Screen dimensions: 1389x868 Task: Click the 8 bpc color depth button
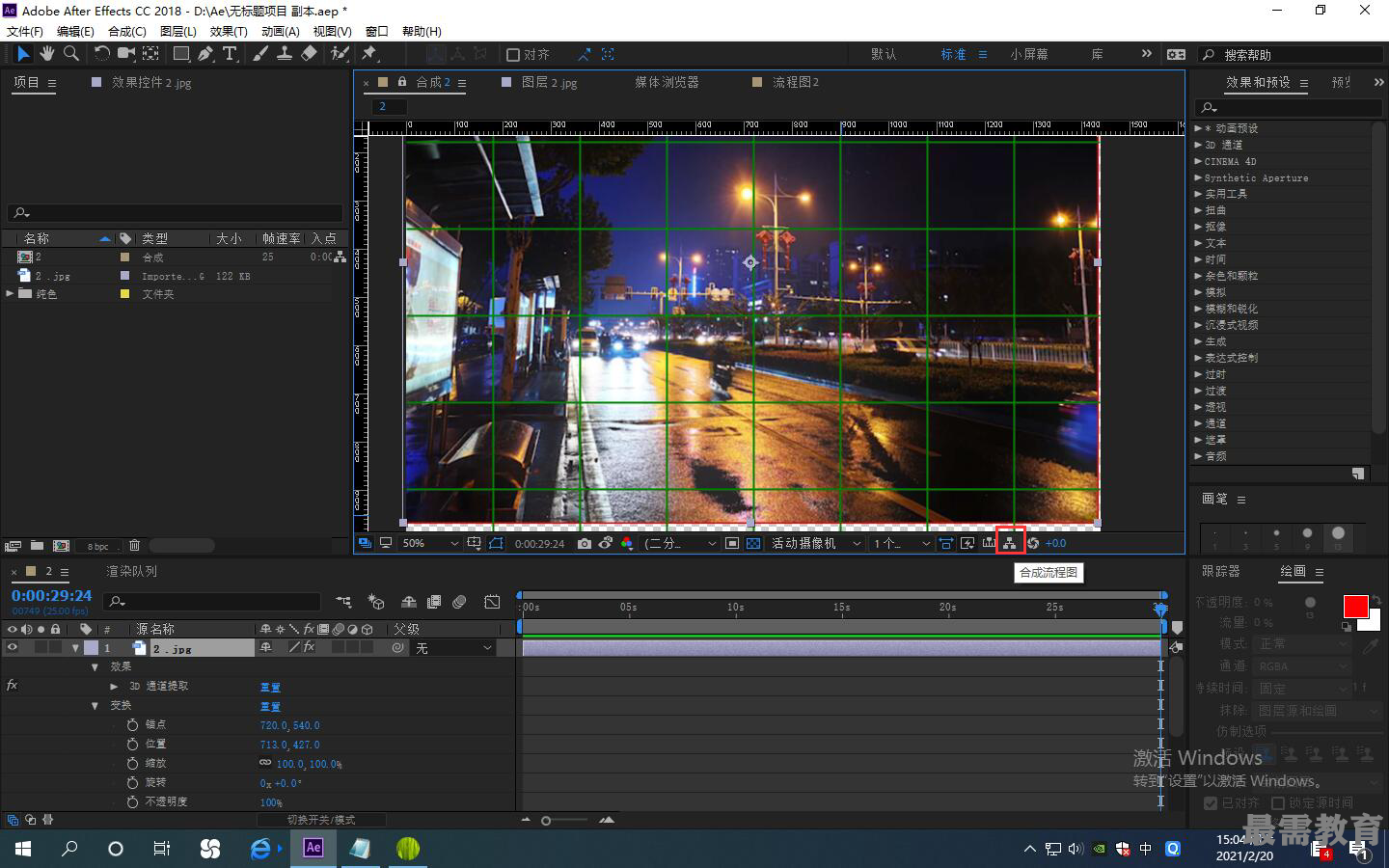pyautogui.click(x=97, y=546)
